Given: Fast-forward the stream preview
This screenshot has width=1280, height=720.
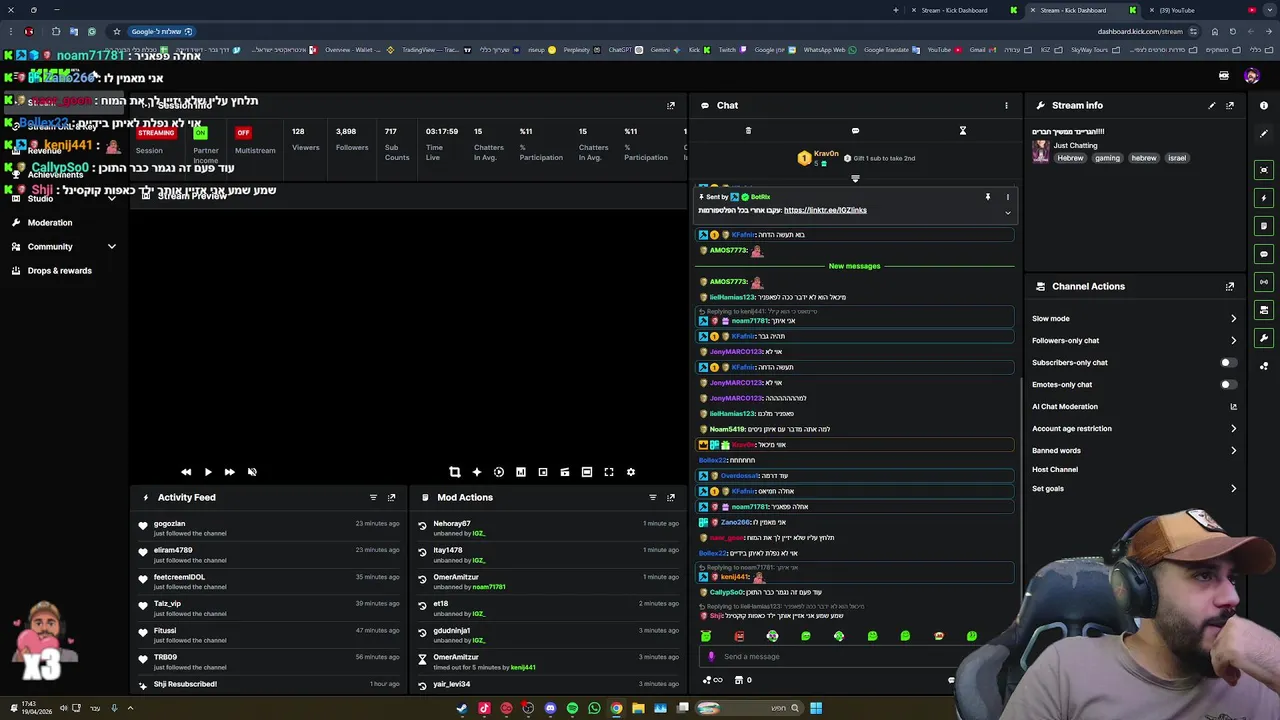Looking at the screenshot, I should point(230,472).
